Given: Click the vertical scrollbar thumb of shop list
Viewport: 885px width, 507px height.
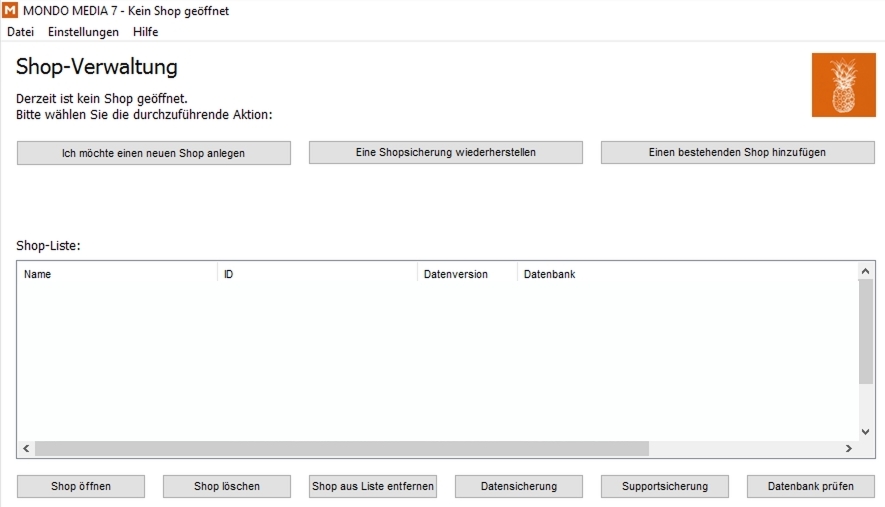Looking at the screenshot, I should [865, 331].
